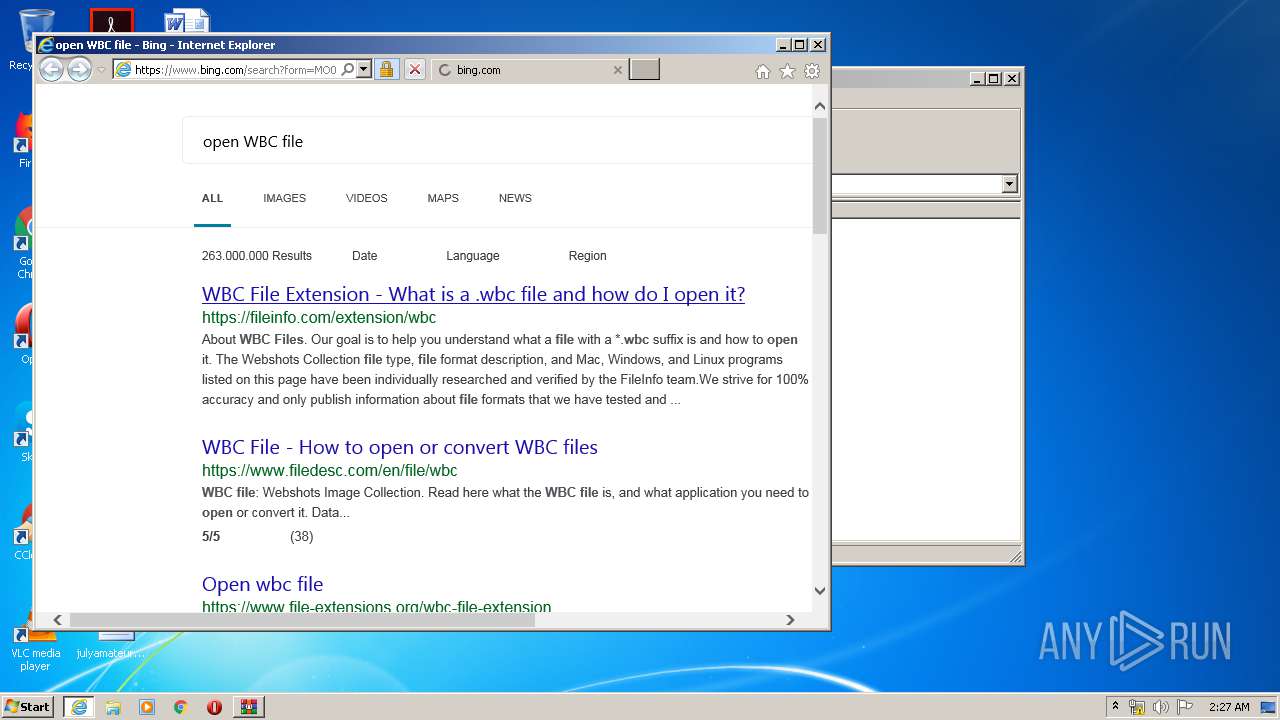Select the julyamateur desktop file

(x=112, y=646)
